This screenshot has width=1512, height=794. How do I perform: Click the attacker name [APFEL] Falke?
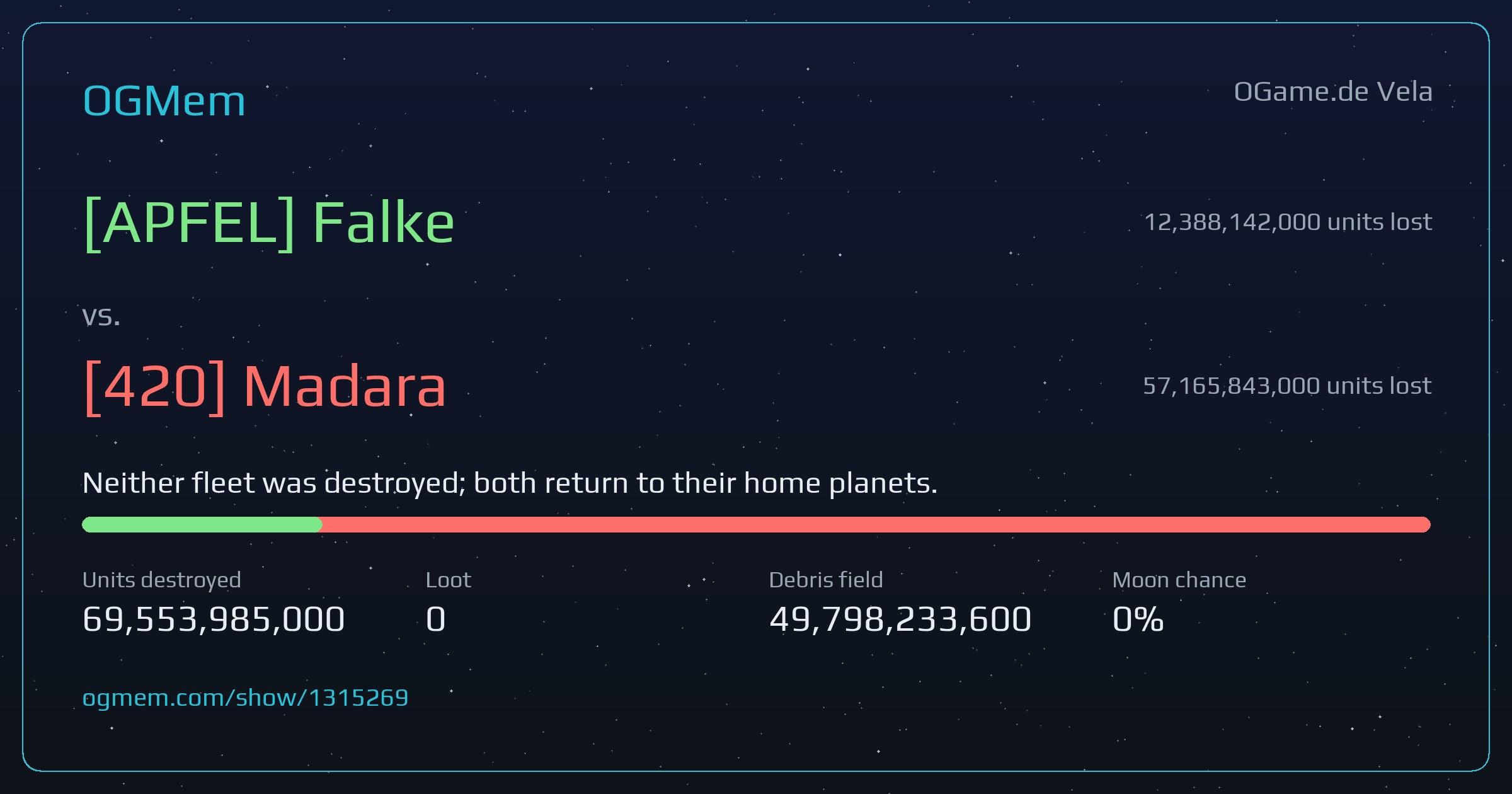(269, 222)
